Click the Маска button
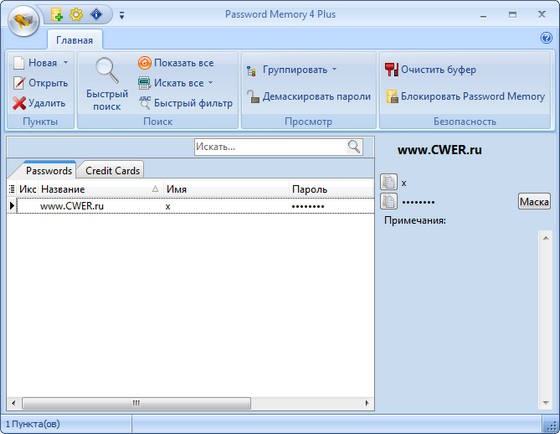 click(534, 202)
